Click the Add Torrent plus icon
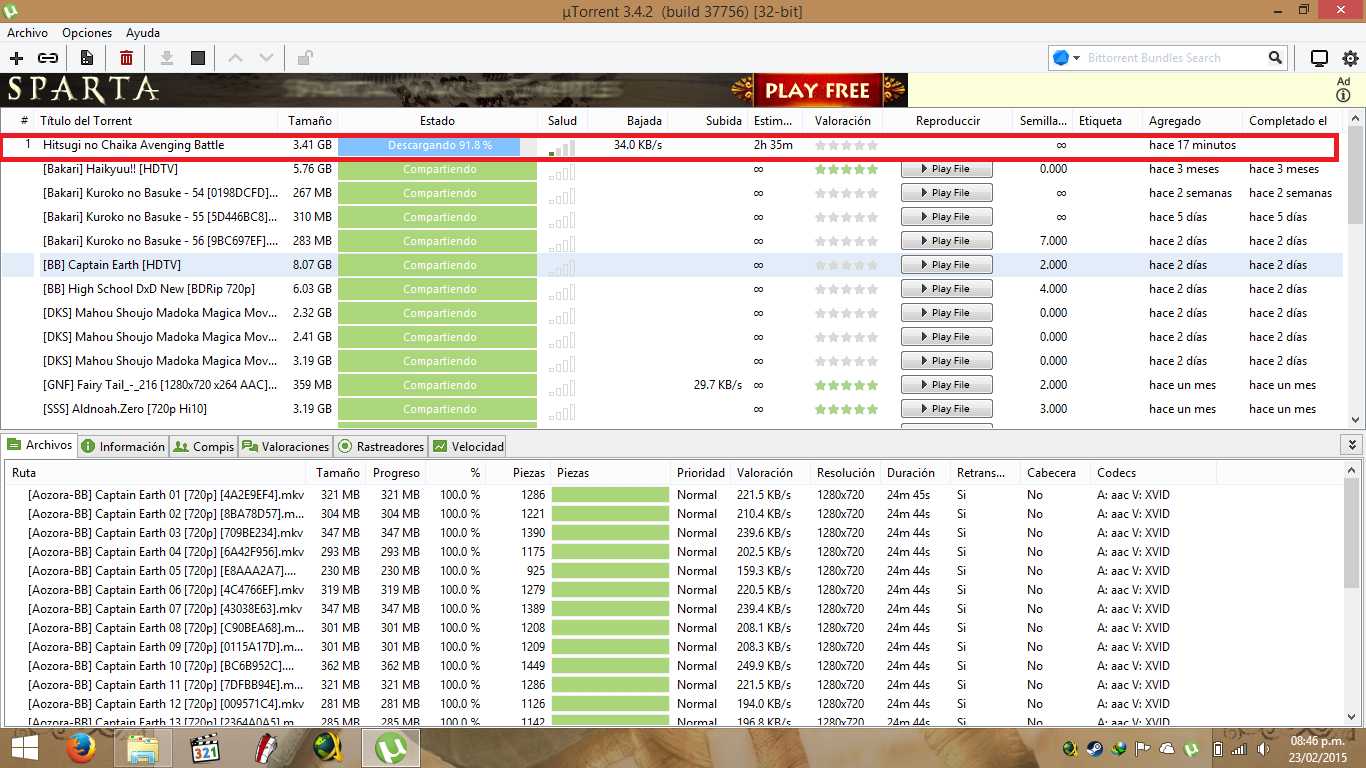Viewport: 1366px width, 768px height. point(16,58)
